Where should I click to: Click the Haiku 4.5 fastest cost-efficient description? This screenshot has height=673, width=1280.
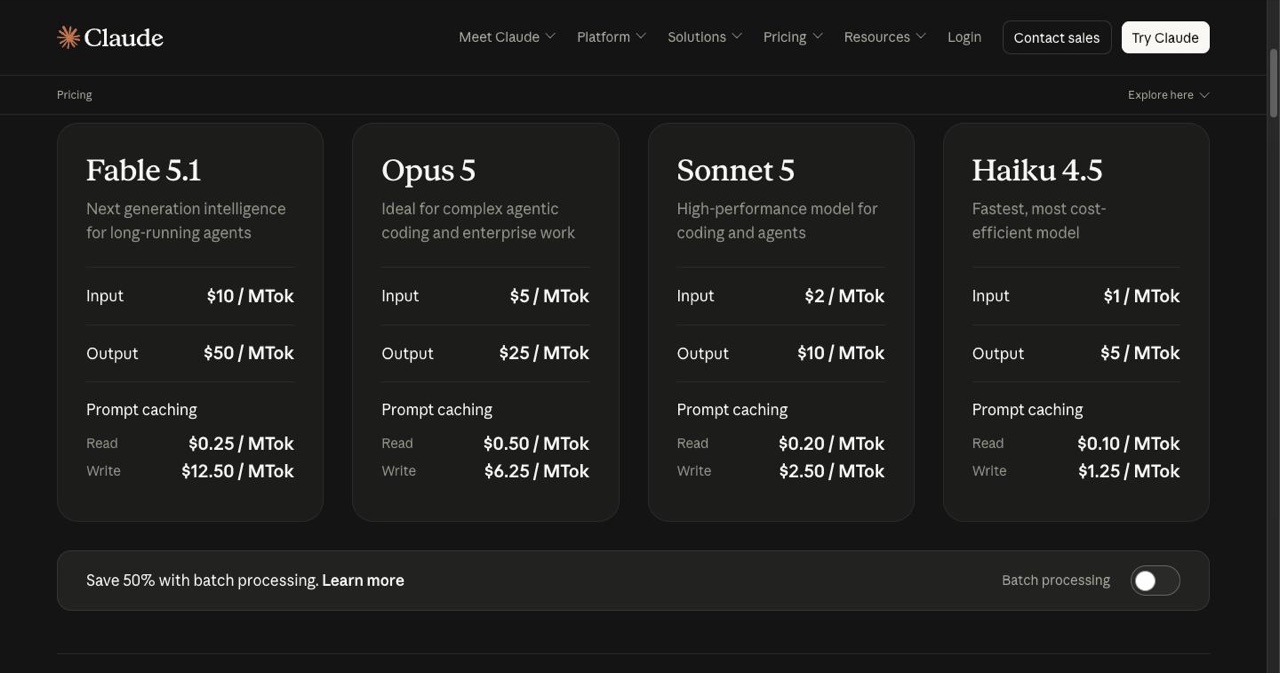(1039, 221)
